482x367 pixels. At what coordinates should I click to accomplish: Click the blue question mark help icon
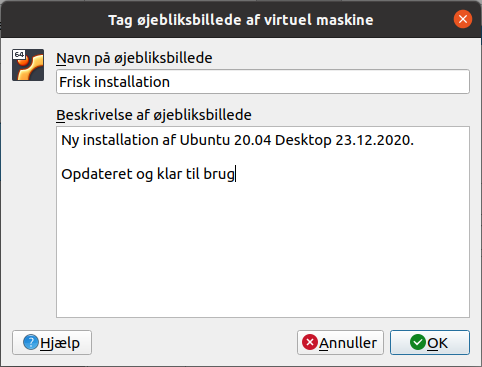coord(31,342)
